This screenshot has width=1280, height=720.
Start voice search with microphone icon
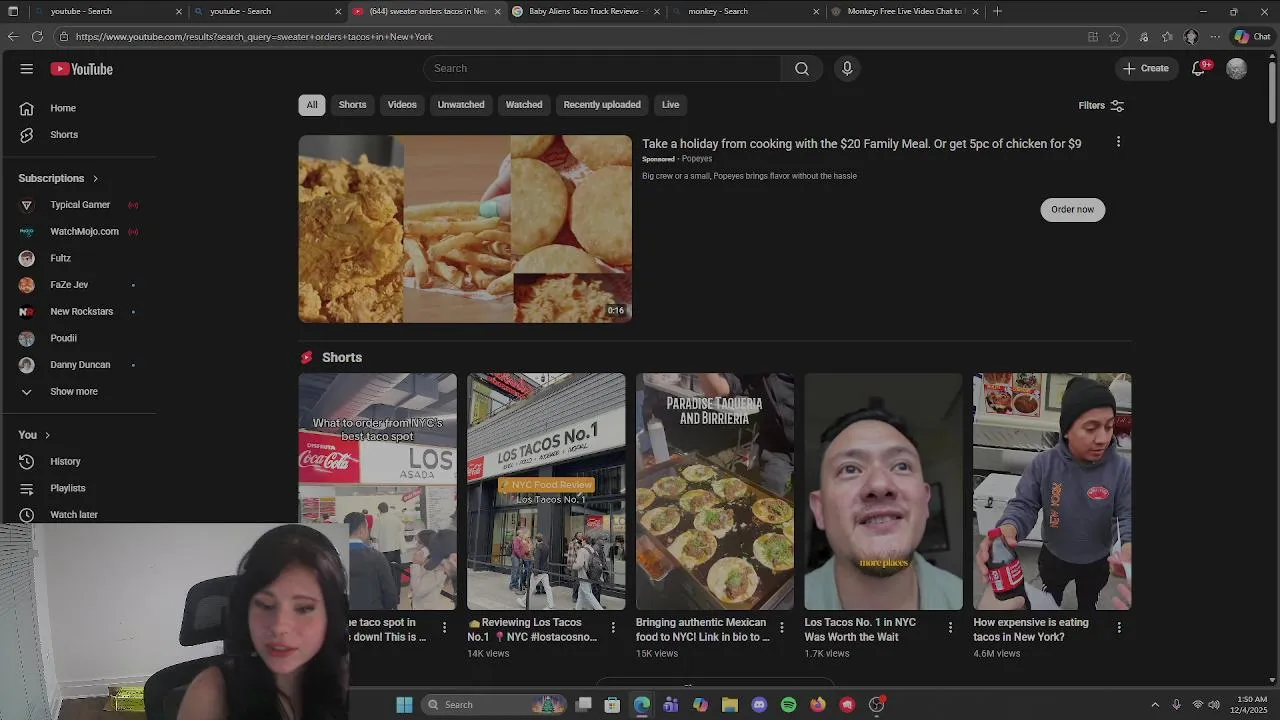click(847, 68)
